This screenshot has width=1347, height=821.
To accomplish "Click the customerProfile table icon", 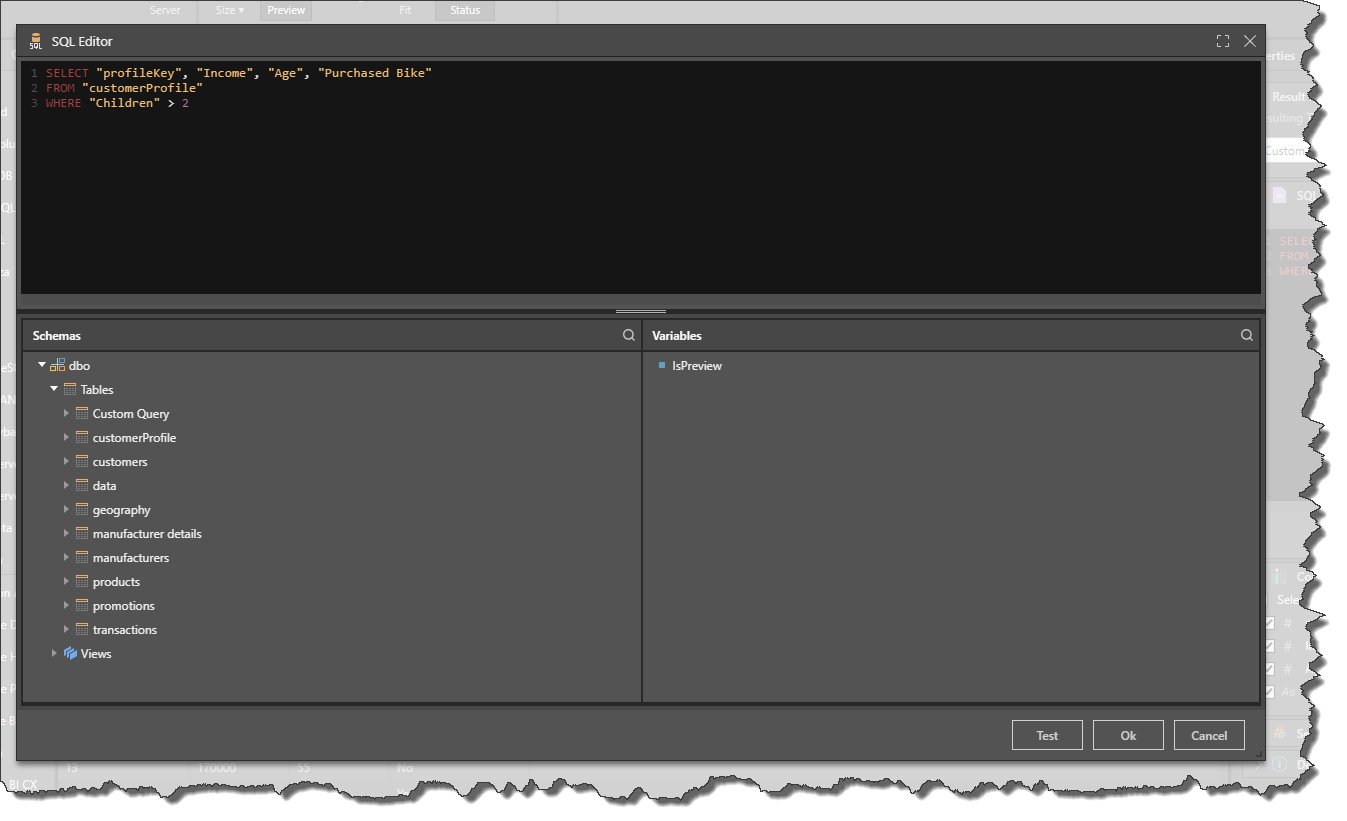I will point(82,438).
